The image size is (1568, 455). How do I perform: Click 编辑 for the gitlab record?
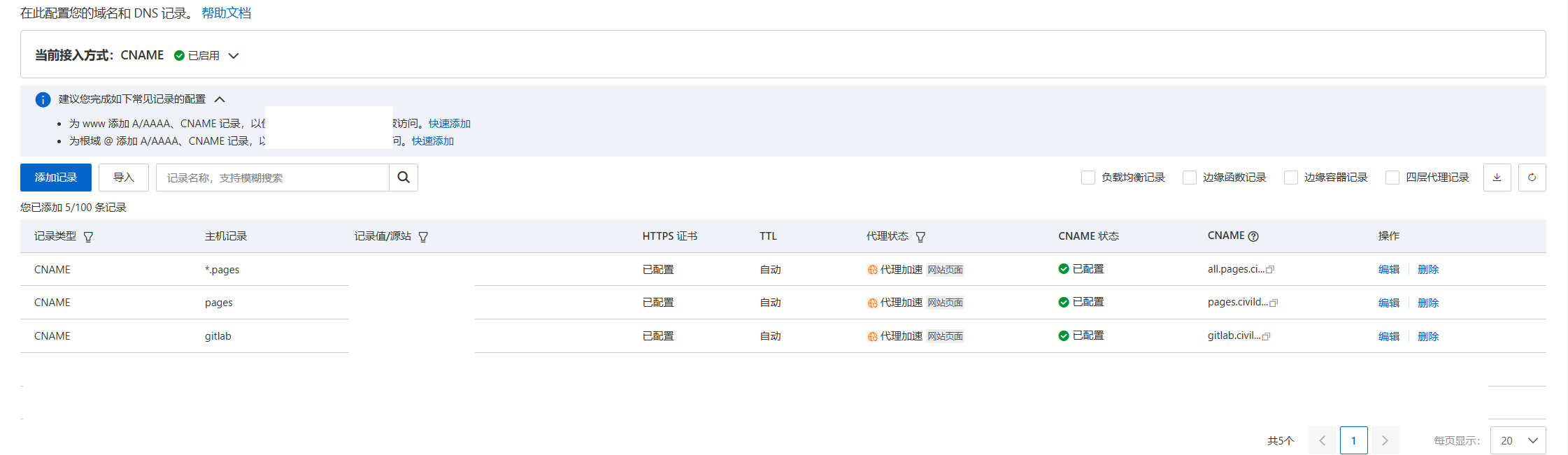pyautogui.click(x=1389, y=336)
